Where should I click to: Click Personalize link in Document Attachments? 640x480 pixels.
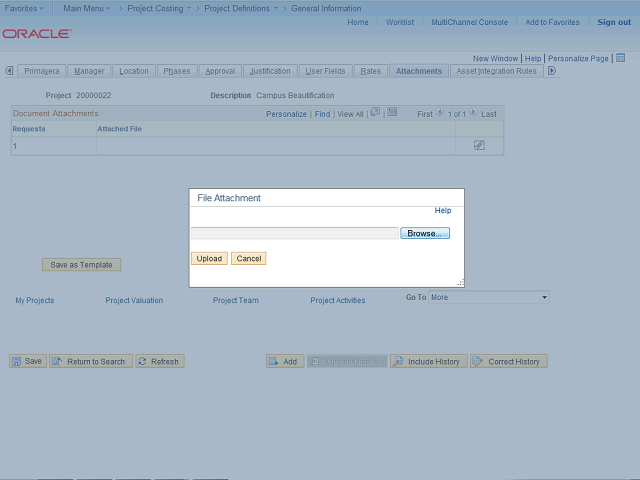[x=286, y=114]
